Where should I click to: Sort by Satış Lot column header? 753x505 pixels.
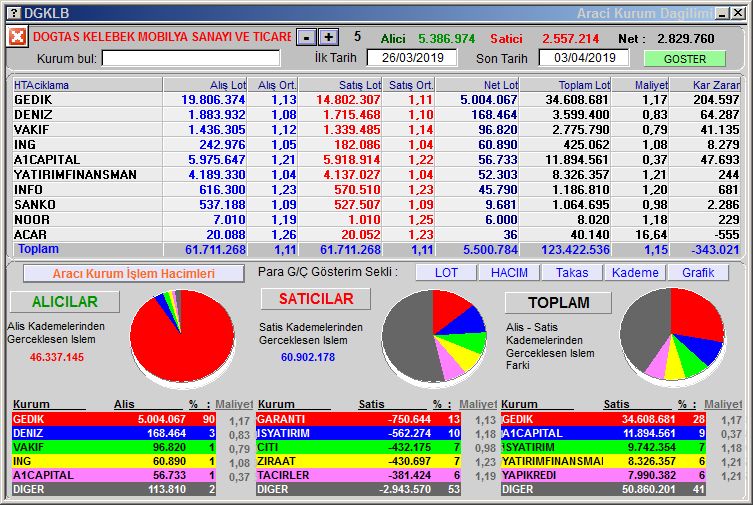[x=340, y=85]
